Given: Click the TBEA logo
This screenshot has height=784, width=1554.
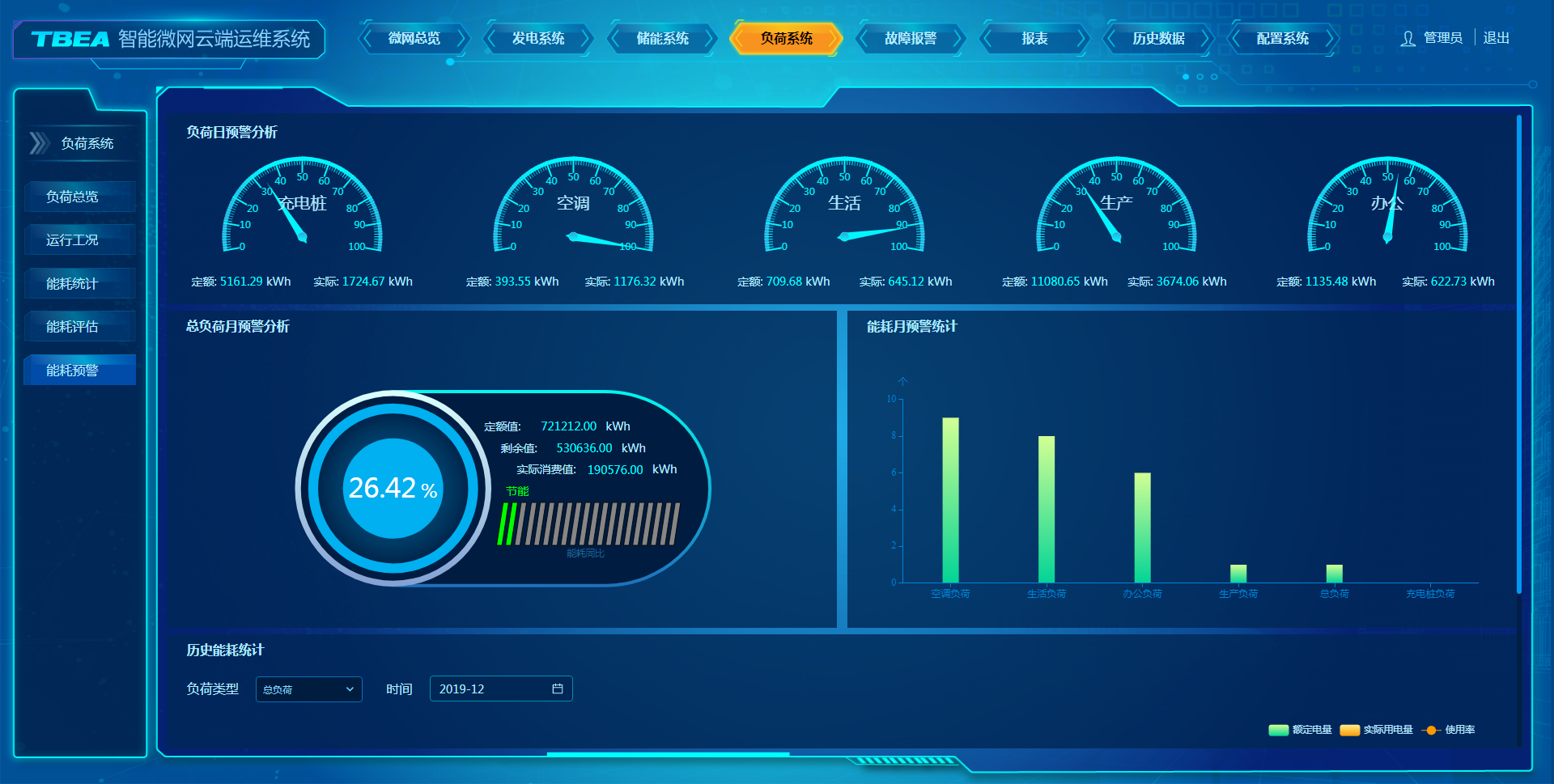Looking at the screenshot, I should point(70,39).
